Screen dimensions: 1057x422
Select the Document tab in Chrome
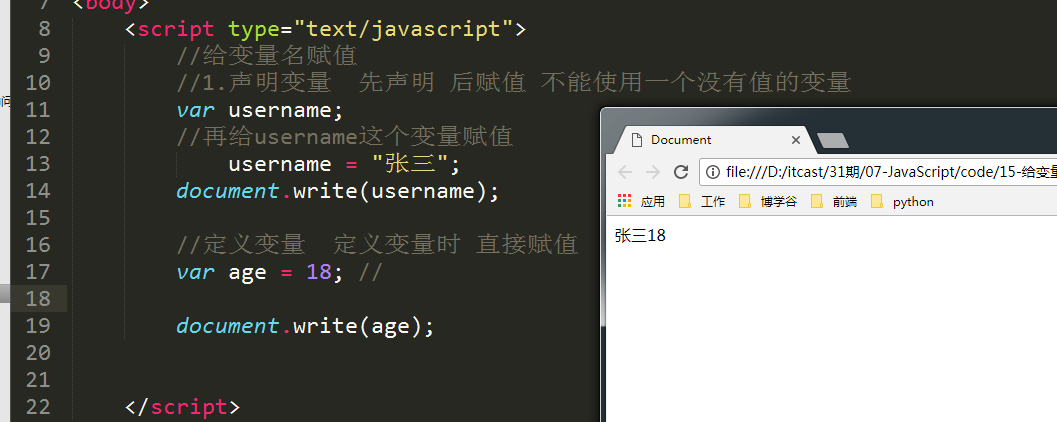click(713, 140)
